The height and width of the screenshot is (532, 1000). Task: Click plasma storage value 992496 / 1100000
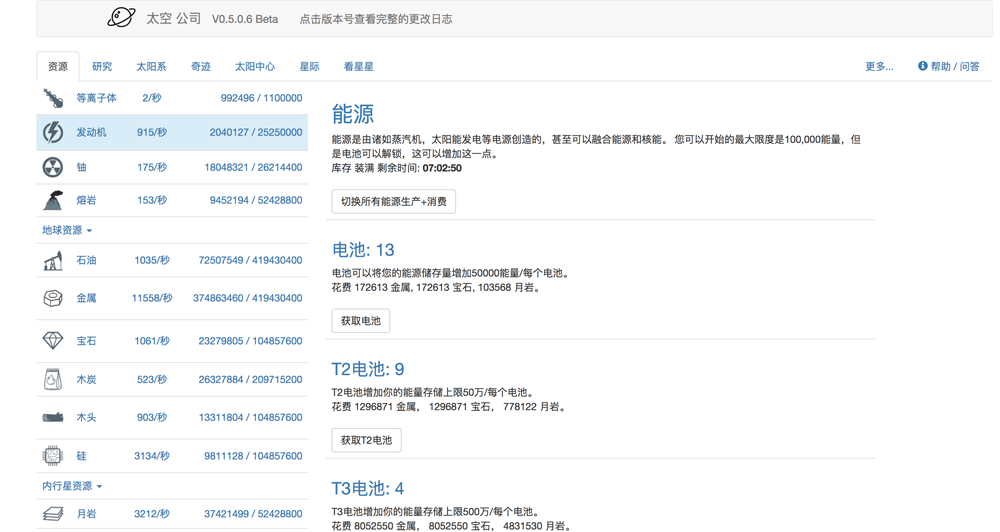261,98
